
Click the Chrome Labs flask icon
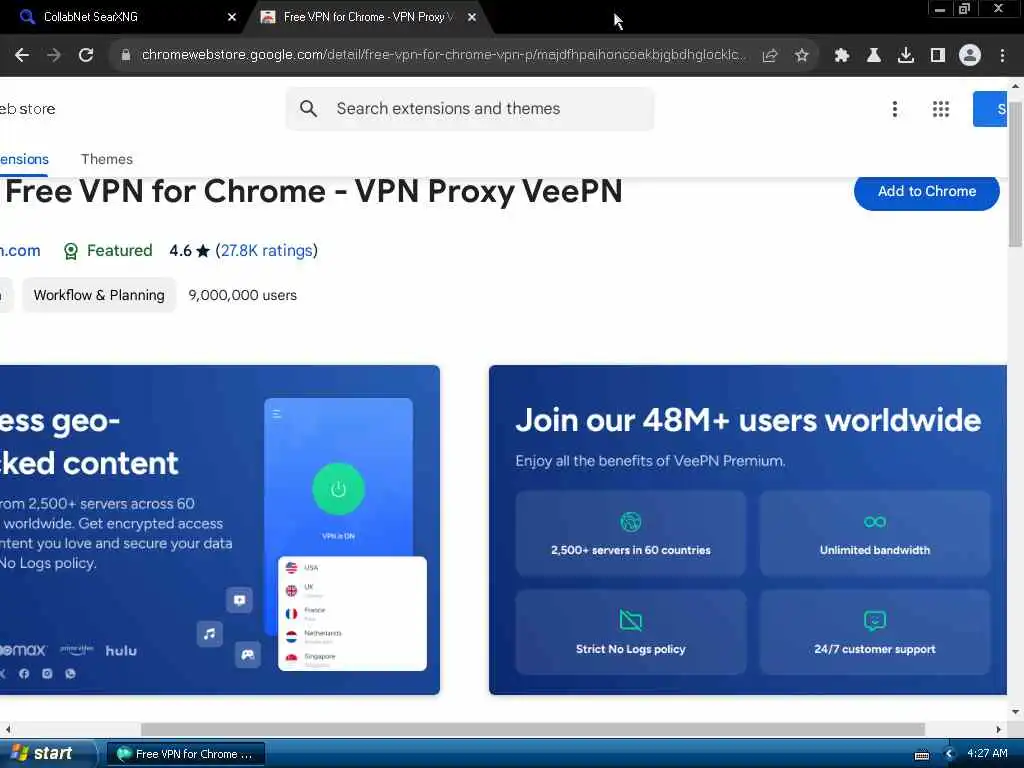pos(874,56)
